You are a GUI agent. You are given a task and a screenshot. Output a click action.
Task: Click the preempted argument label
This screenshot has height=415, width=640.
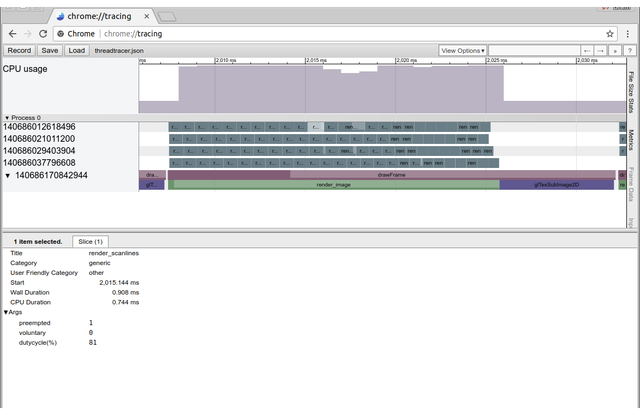[x=34, y=323]
